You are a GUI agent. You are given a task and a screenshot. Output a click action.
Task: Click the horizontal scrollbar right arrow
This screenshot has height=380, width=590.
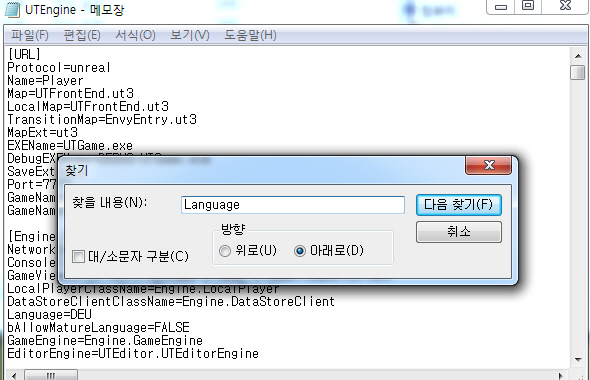click(560, 375)
